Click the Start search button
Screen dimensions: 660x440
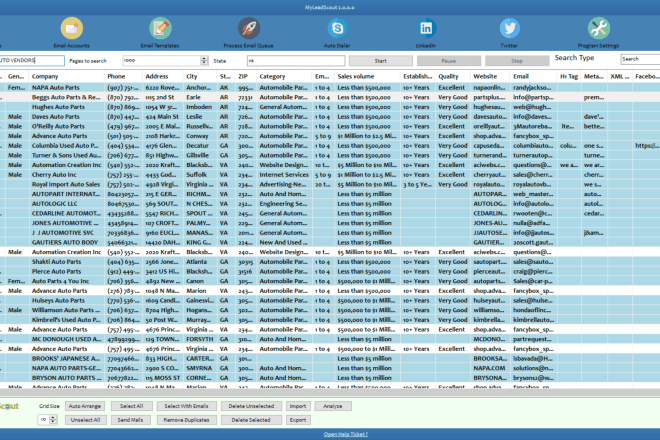tap(381, 61)
